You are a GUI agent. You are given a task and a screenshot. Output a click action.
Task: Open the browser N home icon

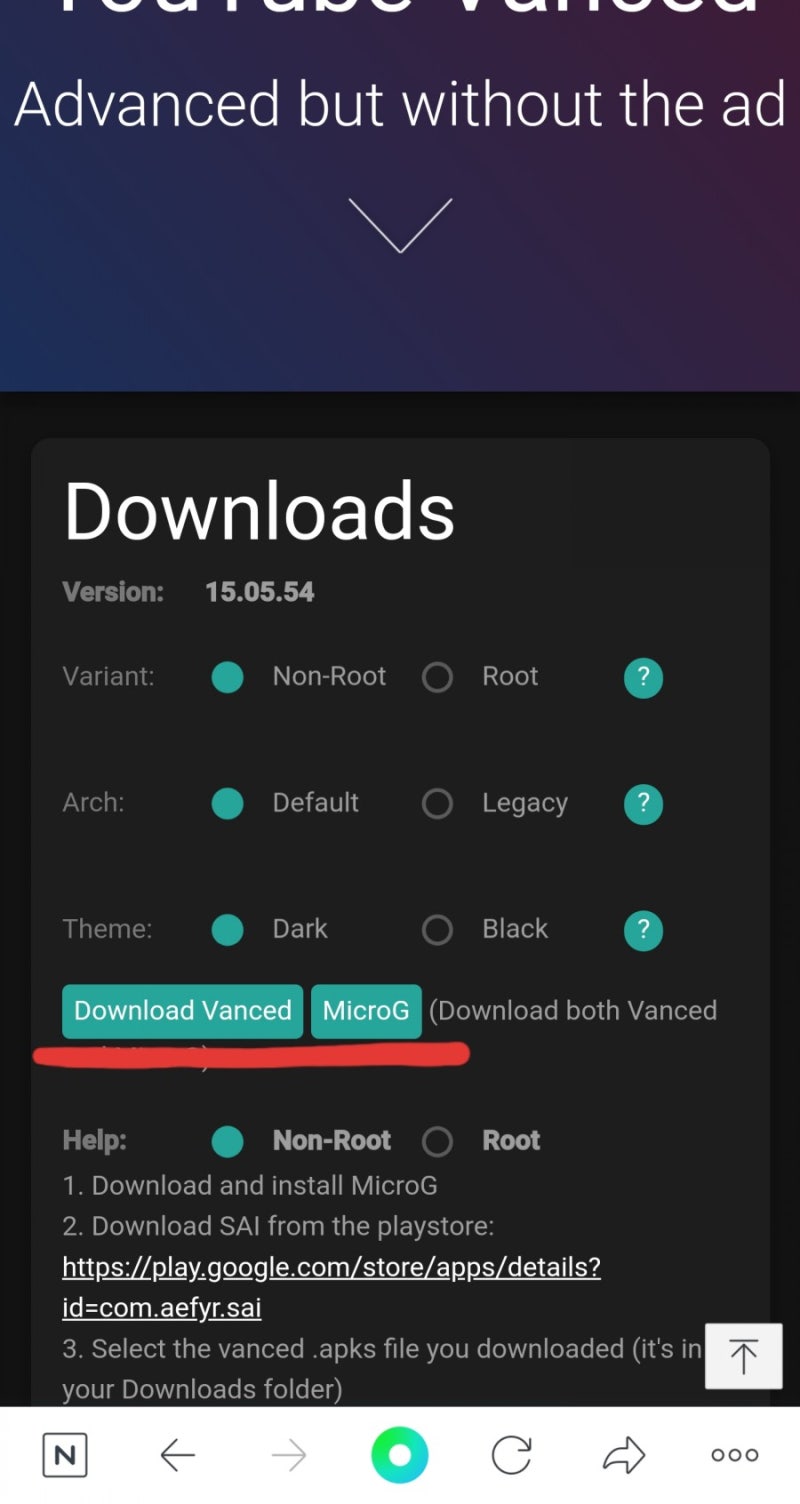click(65, 1455)
